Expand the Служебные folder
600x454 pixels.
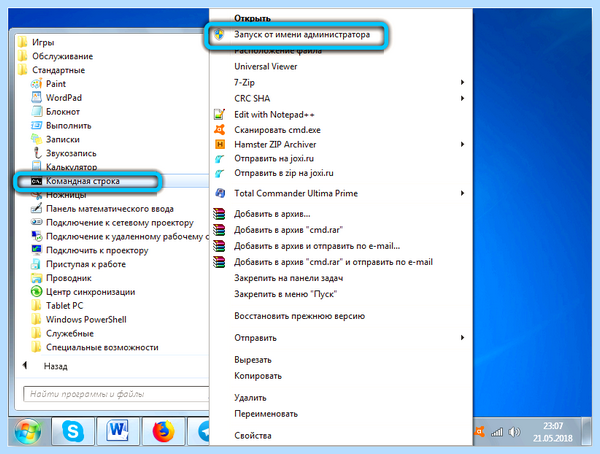tap(62, 333)
